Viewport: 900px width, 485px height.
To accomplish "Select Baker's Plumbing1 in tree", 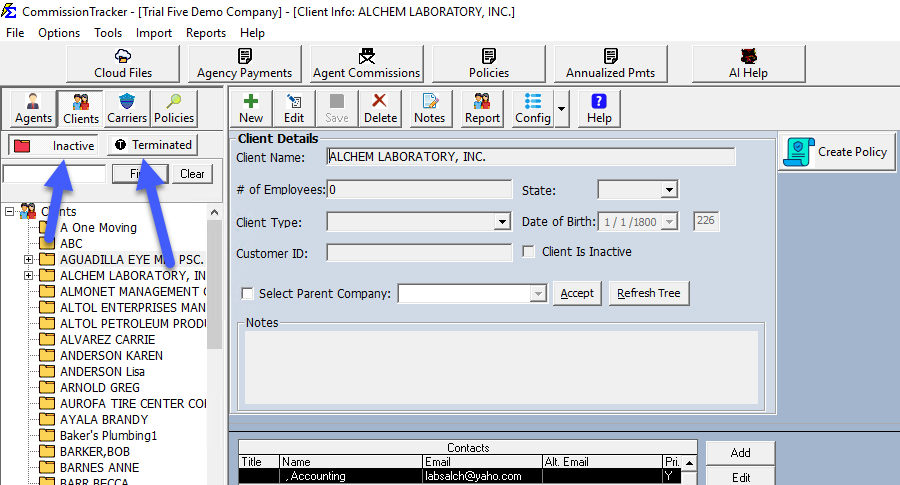I will [x=108, y=436].
